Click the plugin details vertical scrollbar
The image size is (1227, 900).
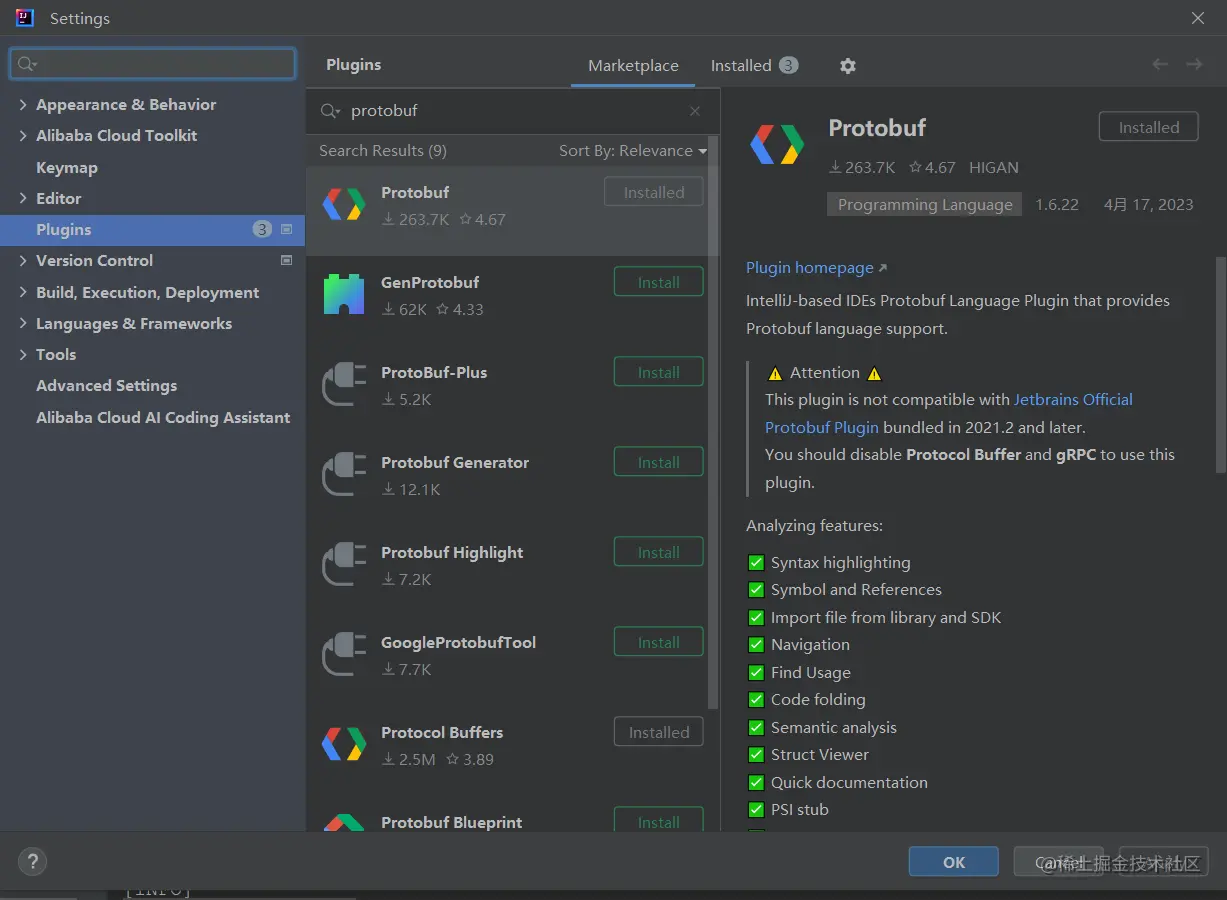tap(1220, 365)
